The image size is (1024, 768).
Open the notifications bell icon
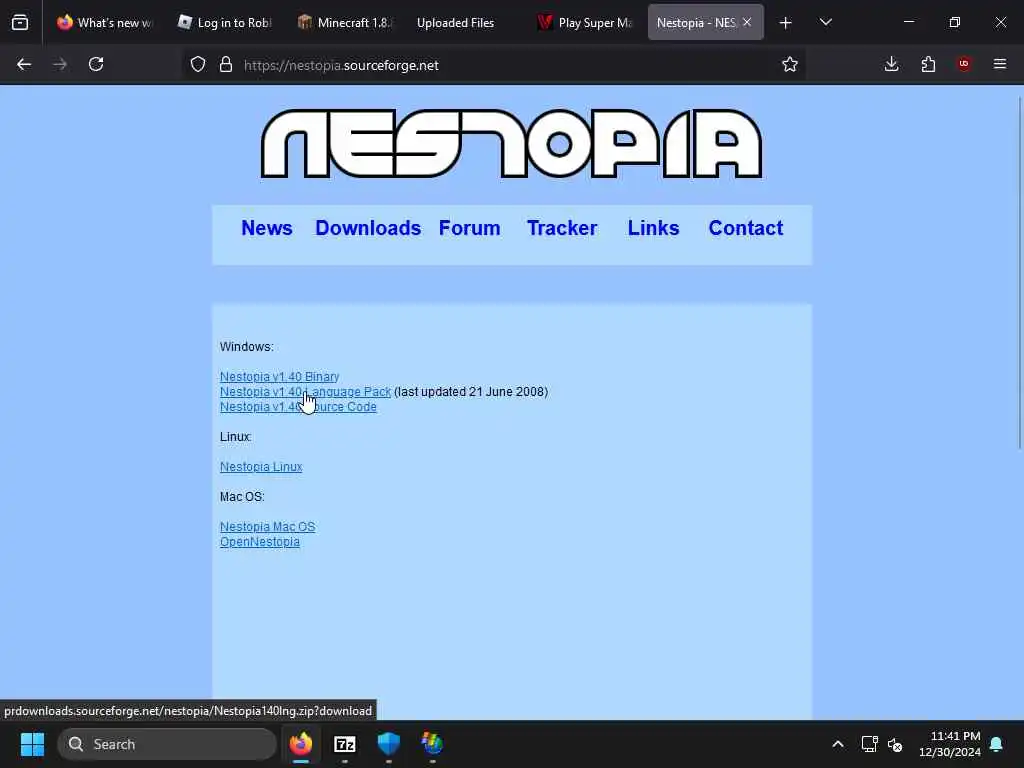[x=997, y=744]
